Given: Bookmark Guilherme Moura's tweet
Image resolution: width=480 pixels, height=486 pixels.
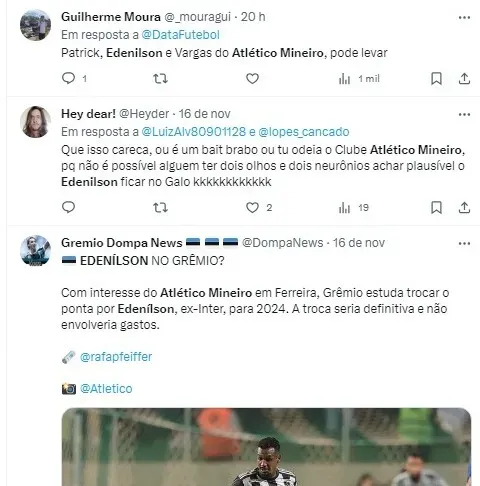Looking at the screenshot, I should tap(436, 79).
